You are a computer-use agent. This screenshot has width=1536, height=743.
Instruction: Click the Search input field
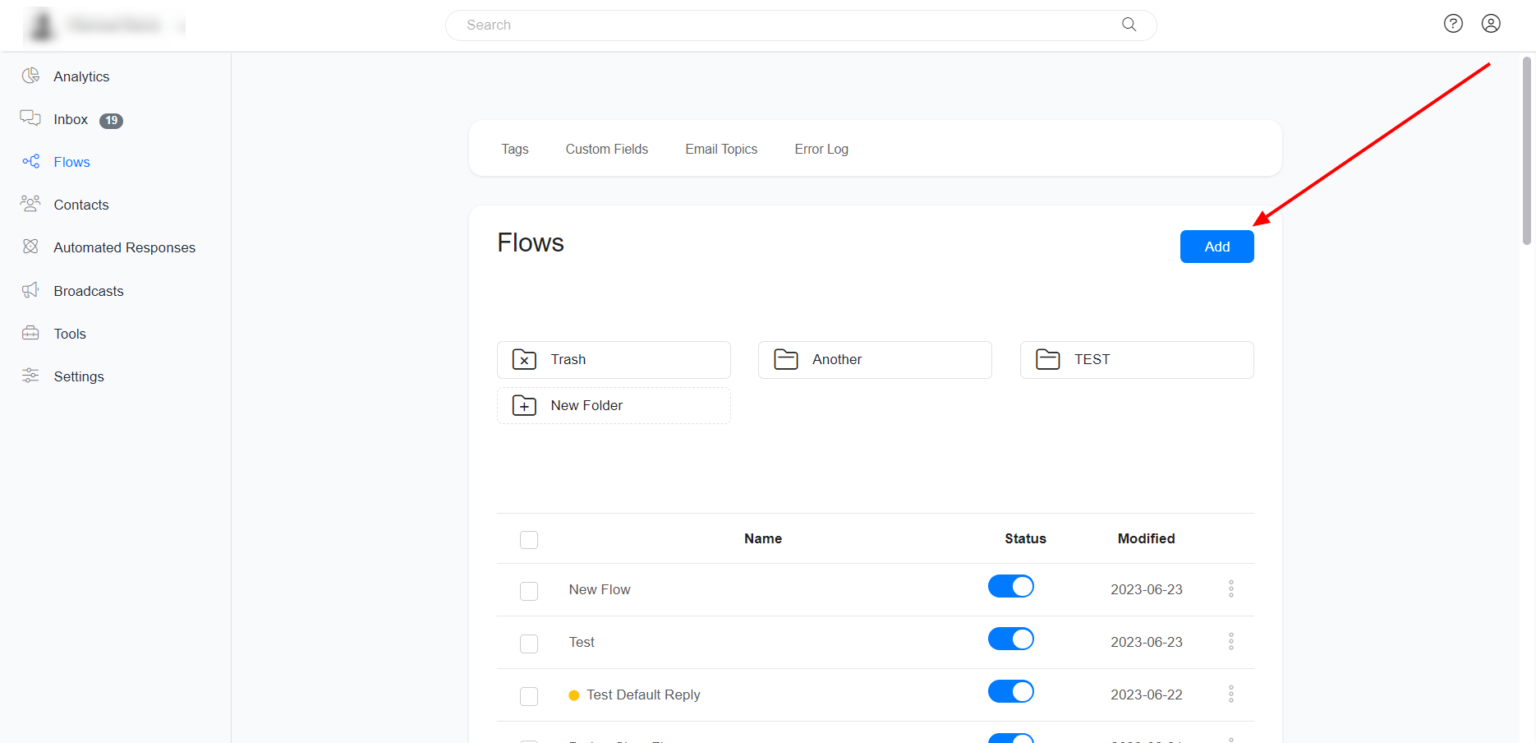tap(800, 24)
